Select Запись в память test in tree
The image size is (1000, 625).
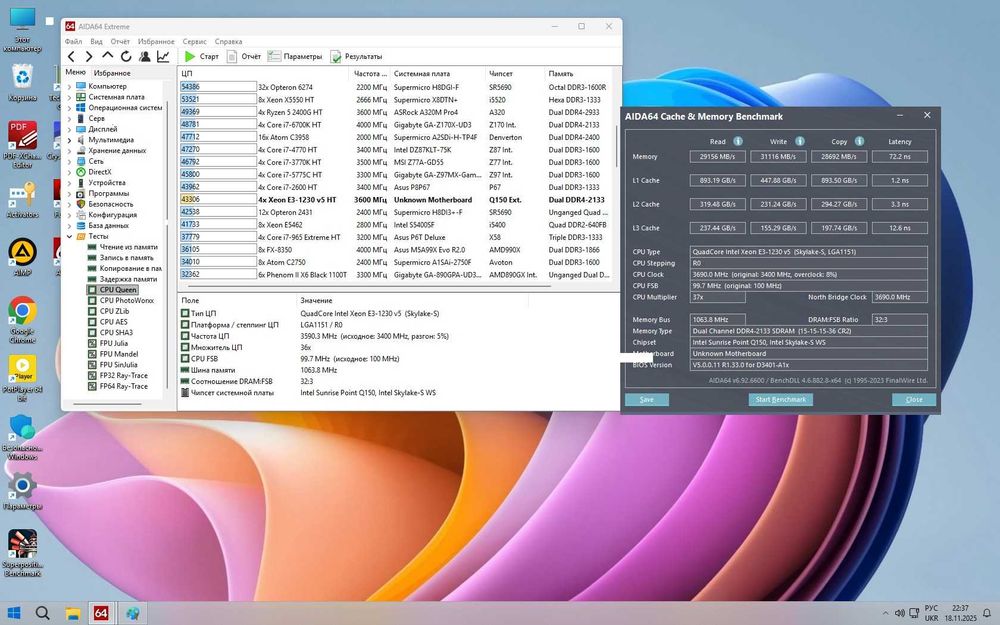tap(121, 258)
